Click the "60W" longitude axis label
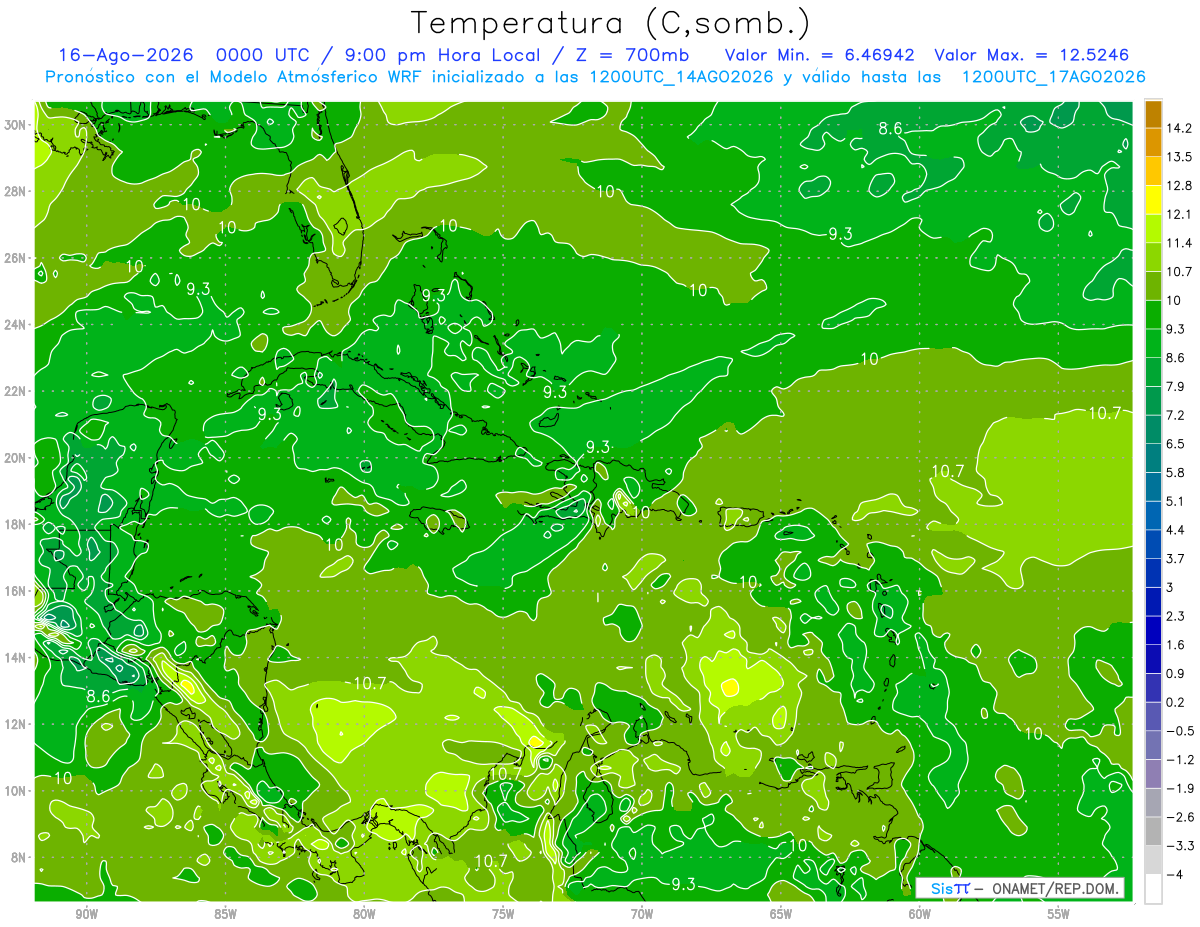The height and width of the screenshot is (927, 1200). point(919,914)
